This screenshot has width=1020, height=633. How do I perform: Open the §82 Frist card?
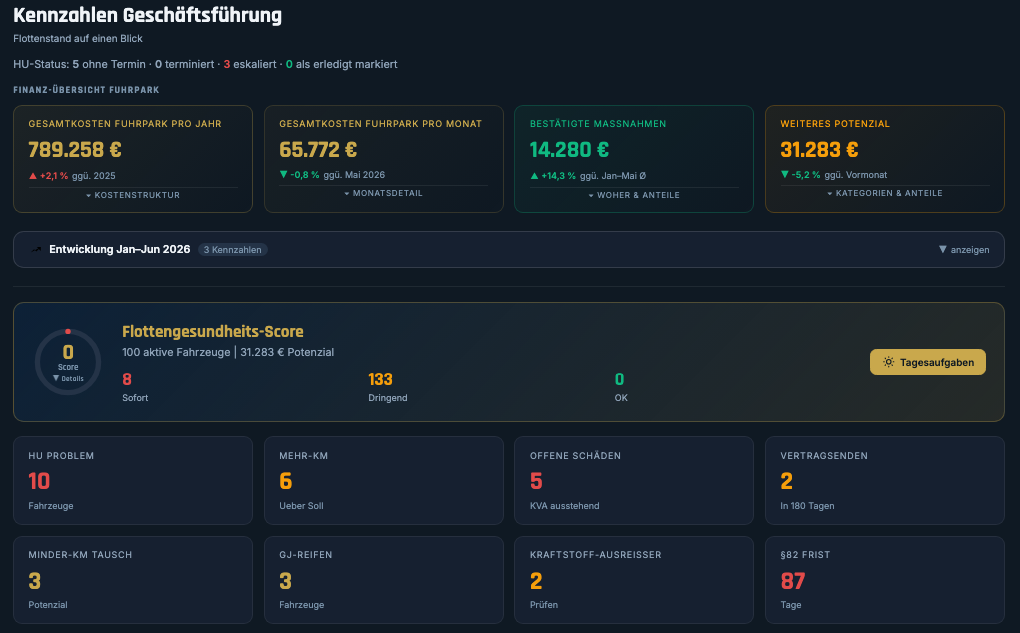pyautogui.click(x=885, y=580)
